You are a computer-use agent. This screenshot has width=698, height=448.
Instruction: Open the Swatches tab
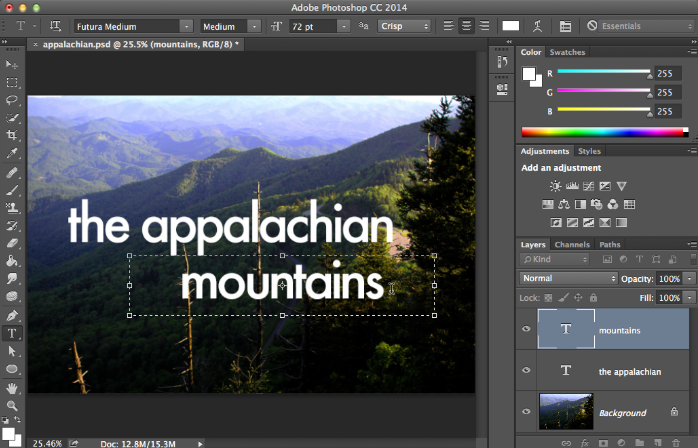coord(568,52)
